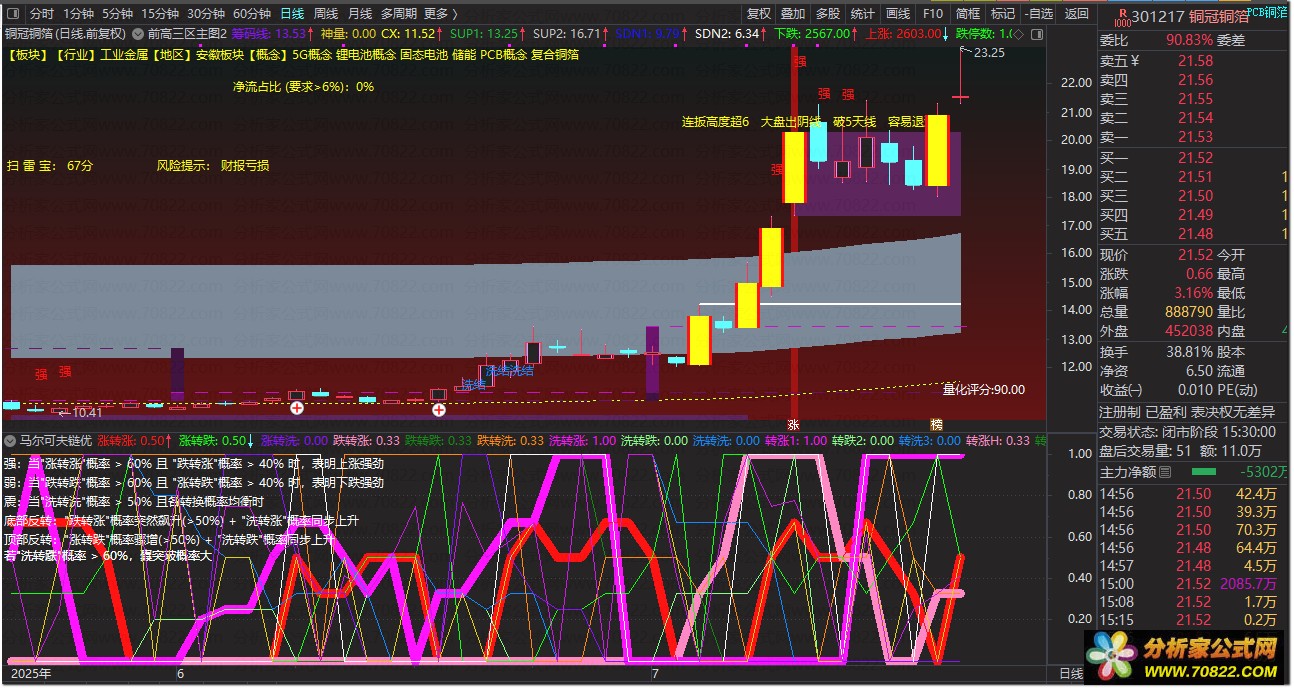The image size is (1294, 688).
Task: Click the 安徽板块 region label
Action: click(x=220, y=55)
